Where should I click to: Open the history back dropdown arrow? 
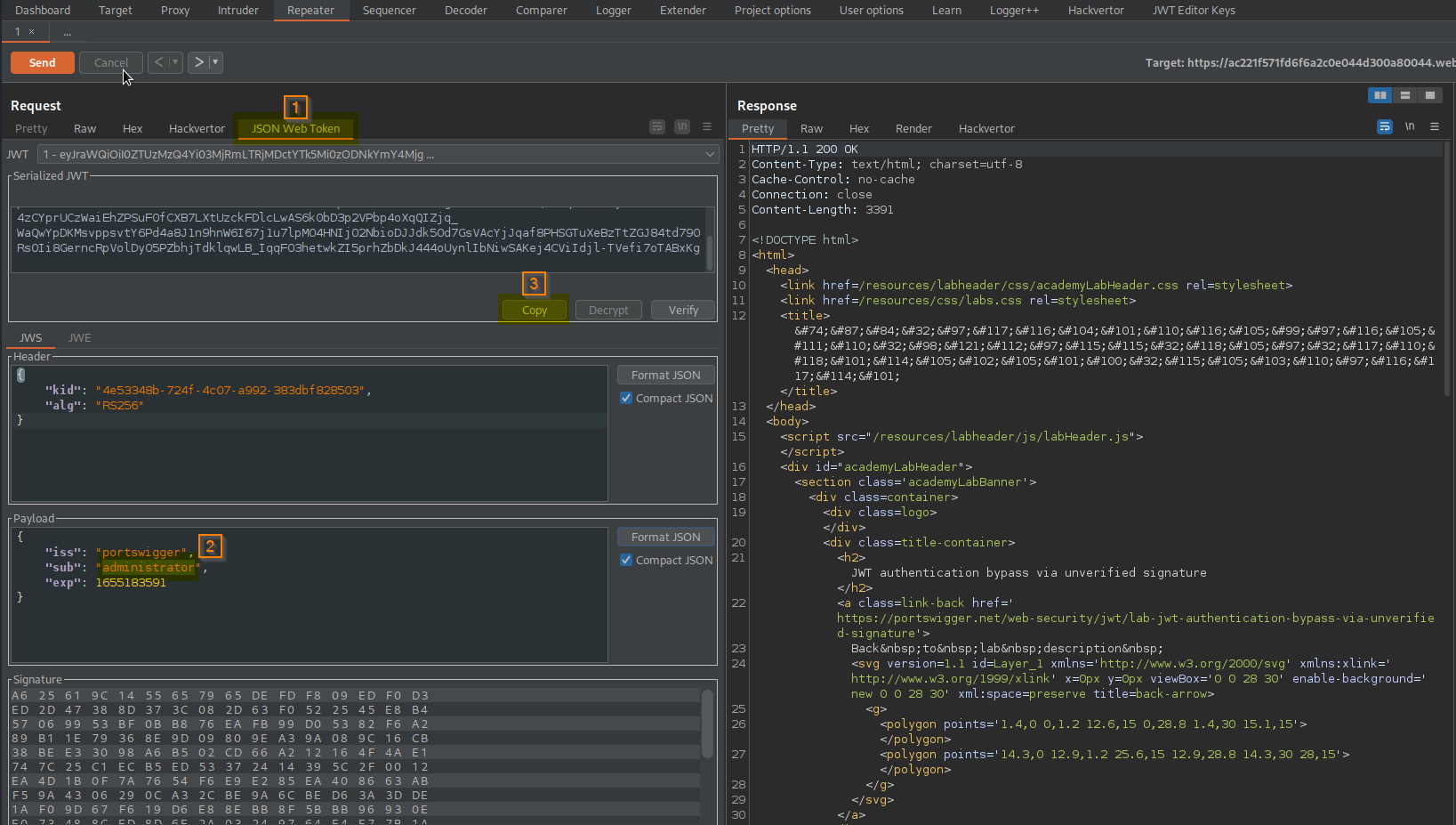point(175,62)
